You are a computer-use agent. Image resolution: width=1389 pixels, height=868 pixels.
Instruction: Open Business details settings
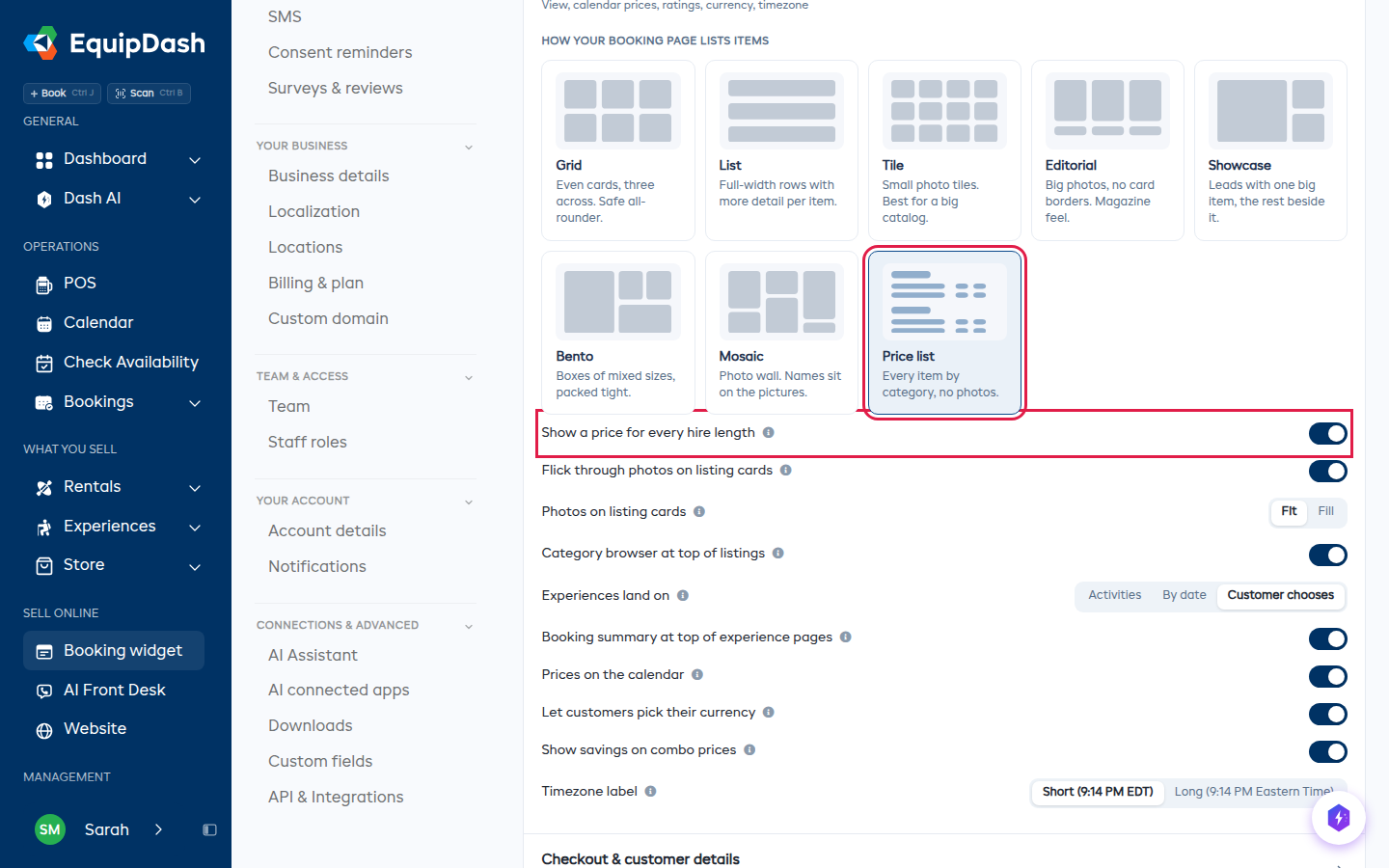(x=329, y=176)
